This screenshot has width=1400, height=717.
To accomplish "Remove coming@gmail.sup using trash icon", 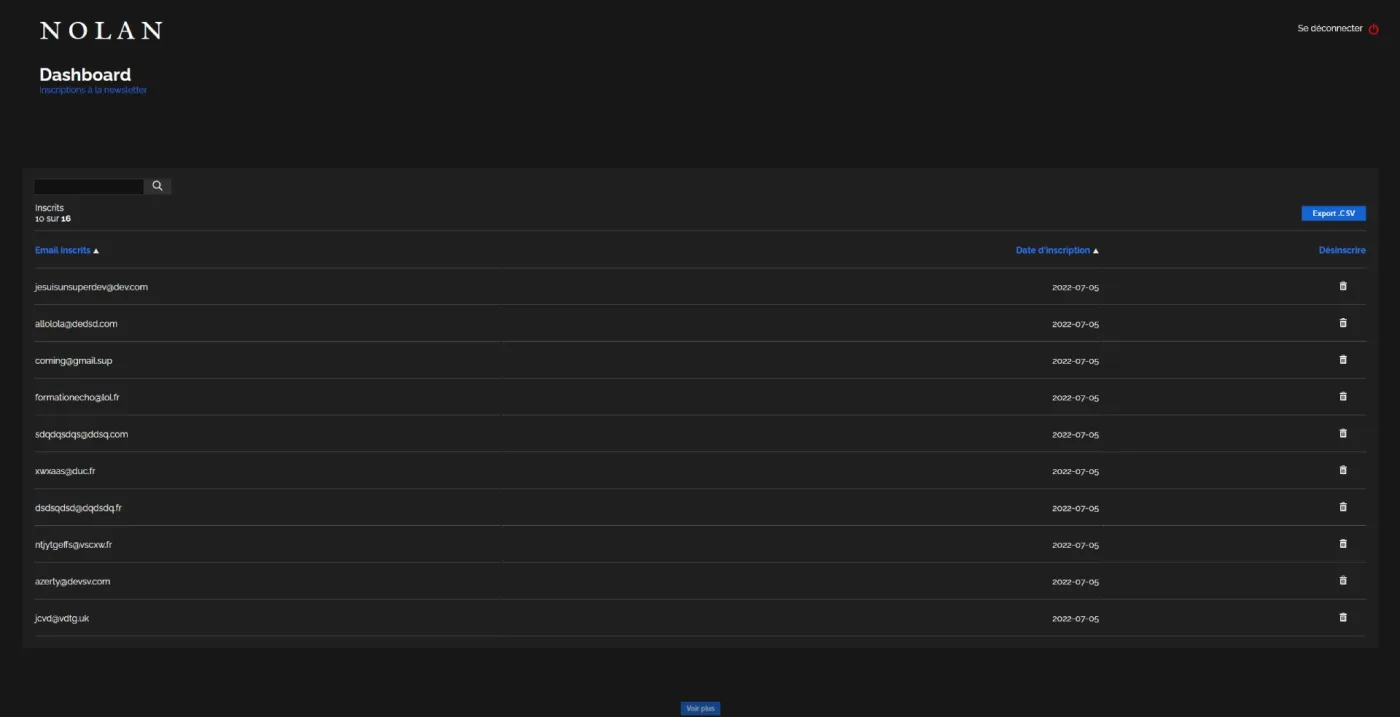I will point(1343,359).
